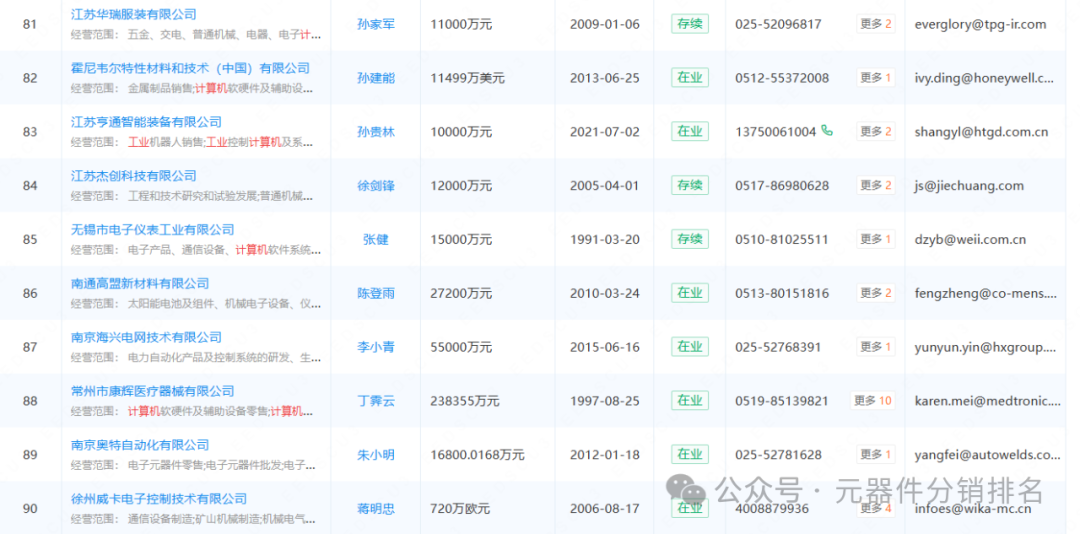1080x534 pixels.
Task: Select registered capital 238355万元
Action: (464, 400)
